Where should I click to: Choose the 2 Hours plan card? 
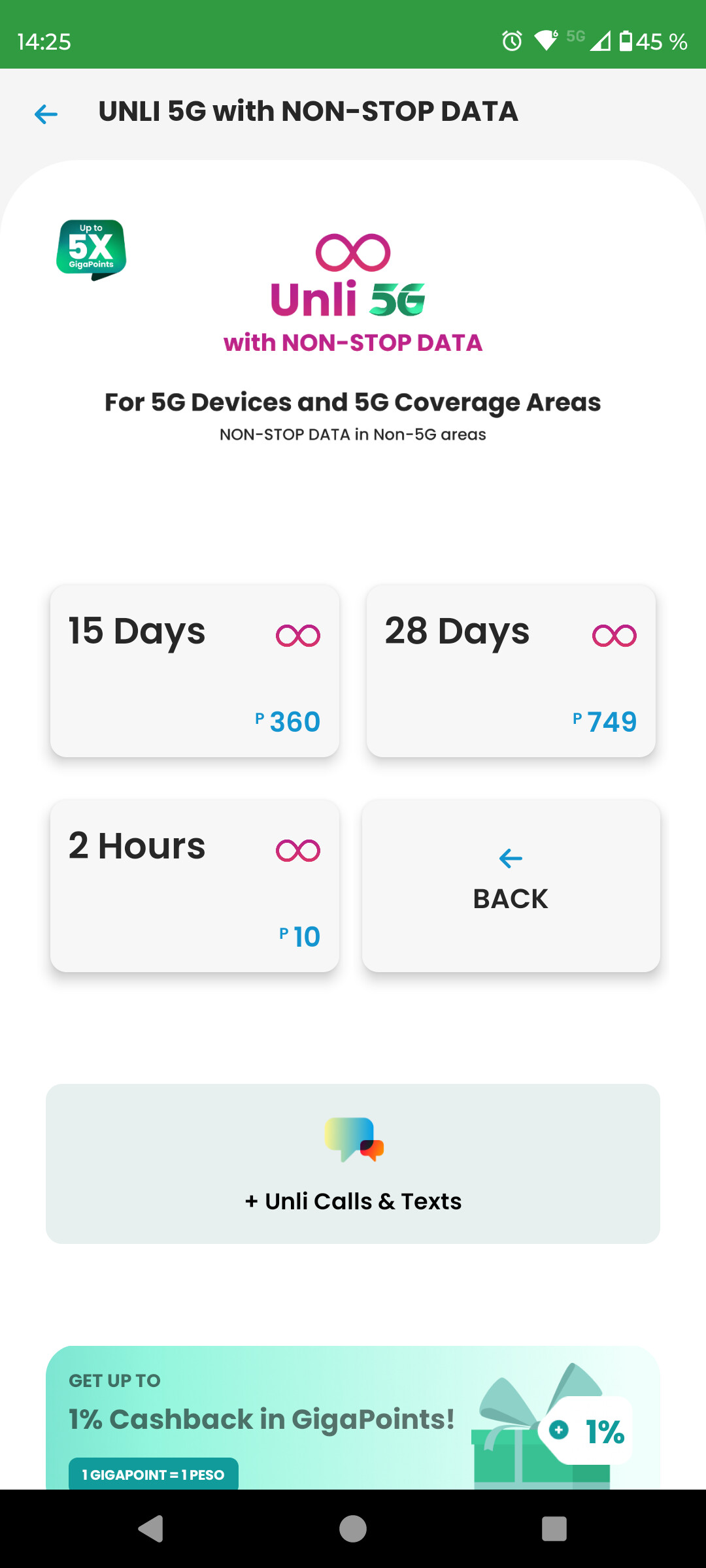(195, 886)
